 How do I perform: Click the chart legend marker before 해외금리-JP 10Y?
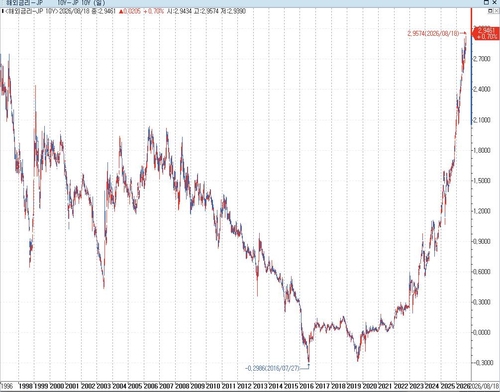pyautogui.click(x=2, y=11)
